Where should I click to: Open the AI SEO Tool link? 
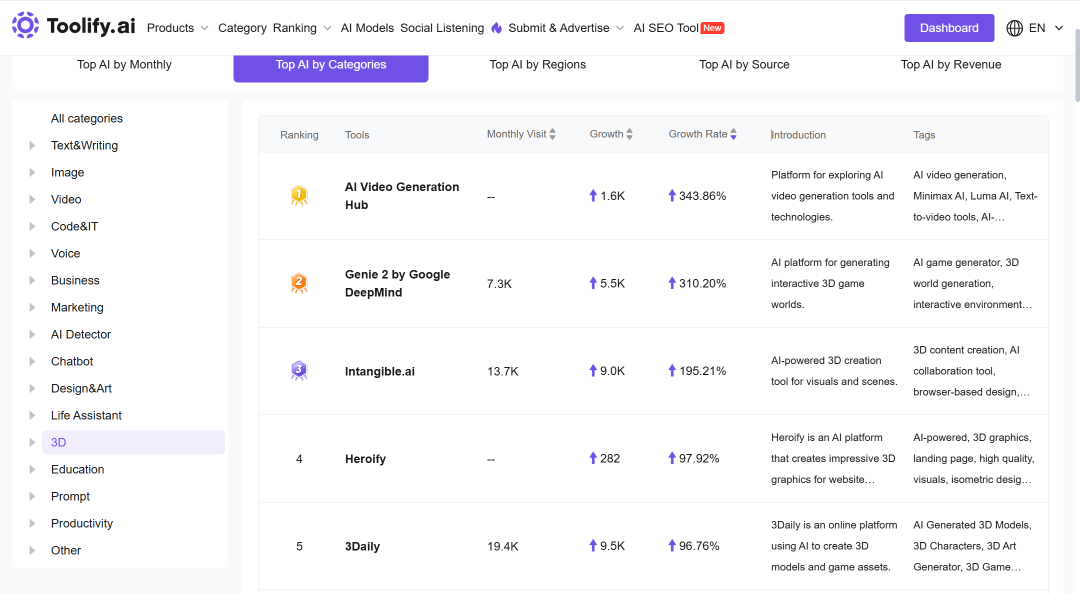tap(666, 28)
